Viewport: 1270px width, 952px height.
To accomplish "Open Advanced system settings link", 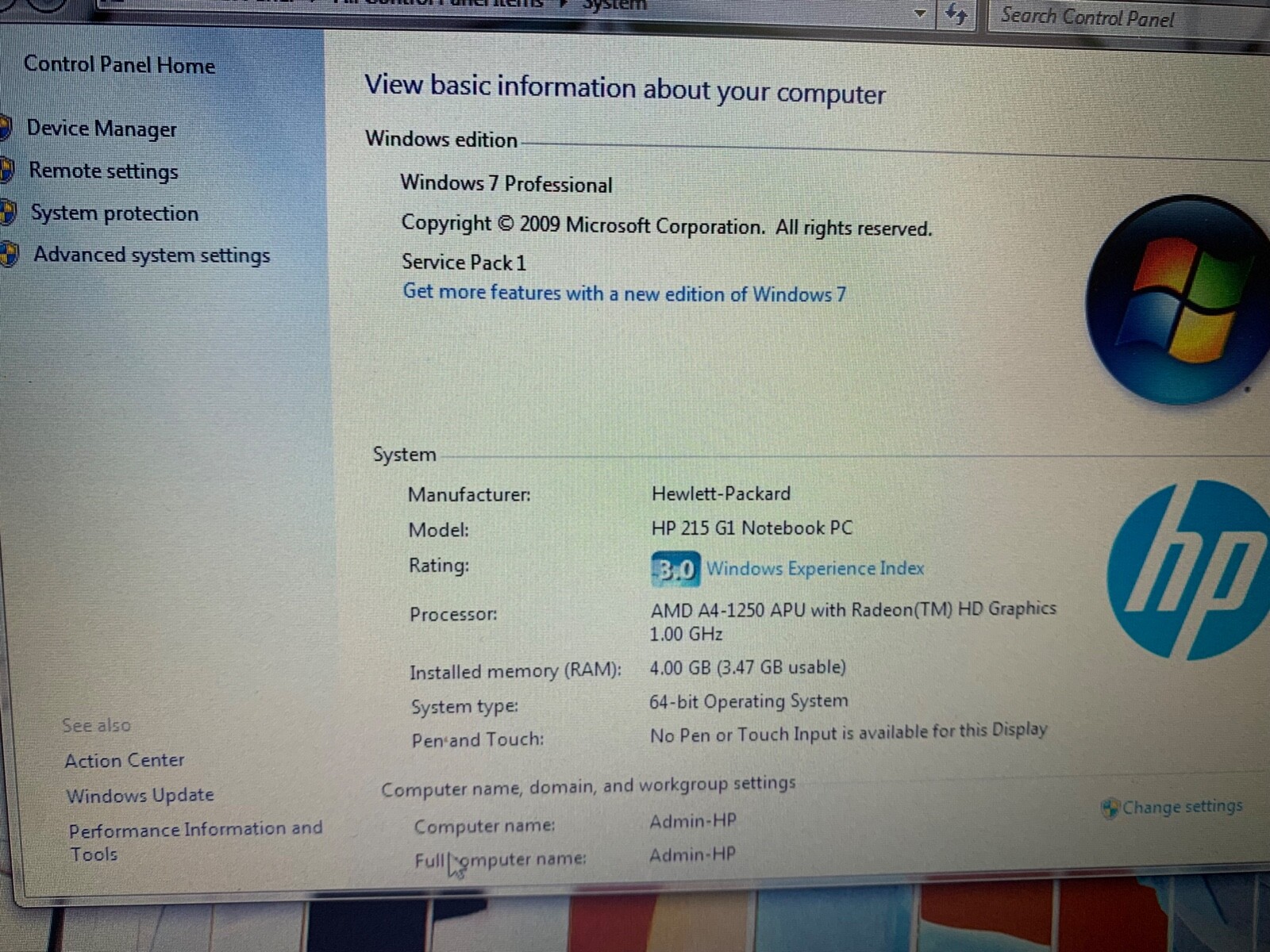I will pyautogui.click(x=152, y=255).
